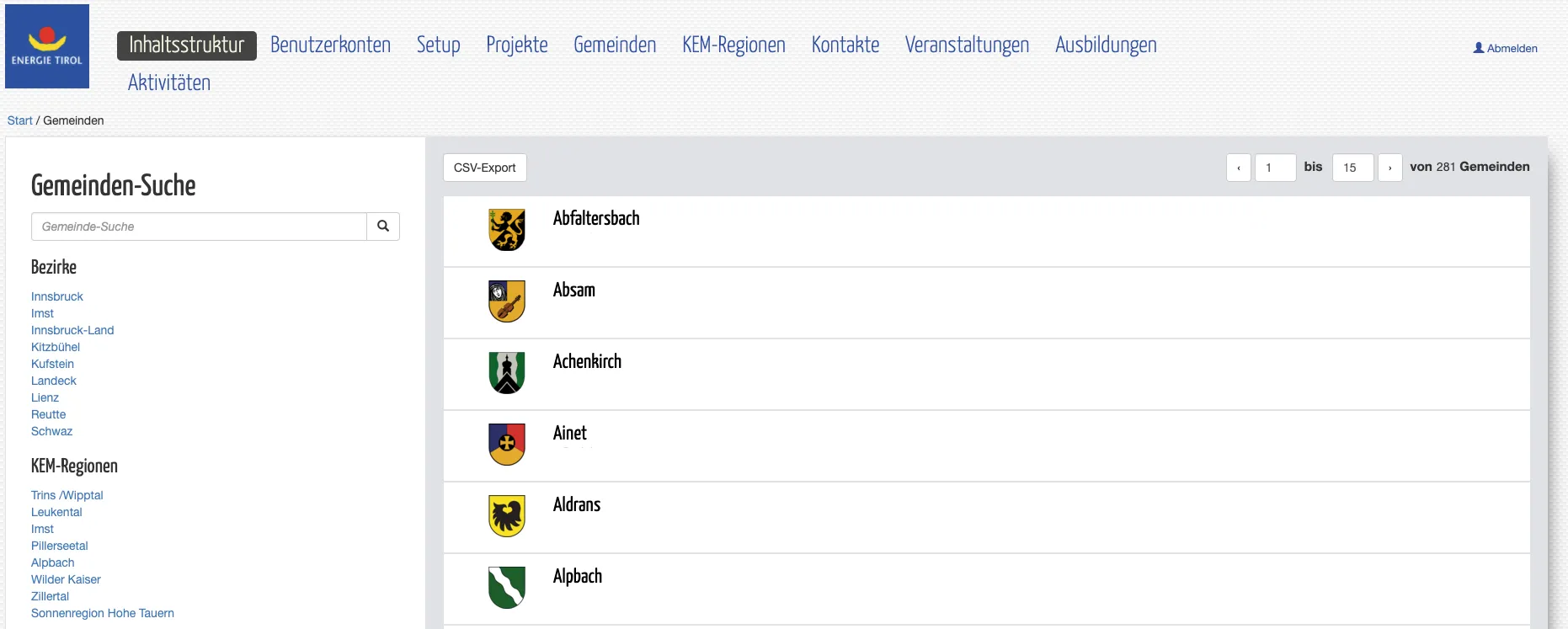Select the Achenkirch coat of arms

[x=507, y=373]
